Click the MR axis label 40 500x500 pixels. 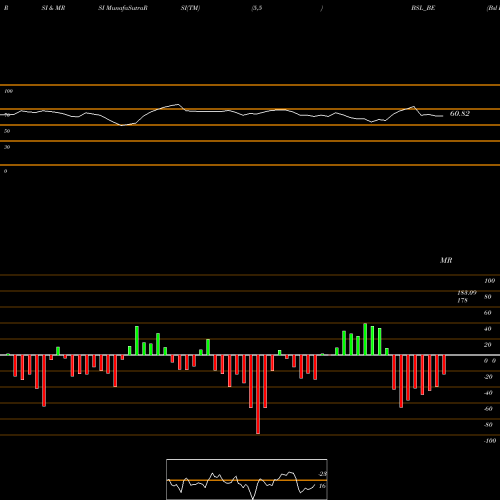click(488, 329)
